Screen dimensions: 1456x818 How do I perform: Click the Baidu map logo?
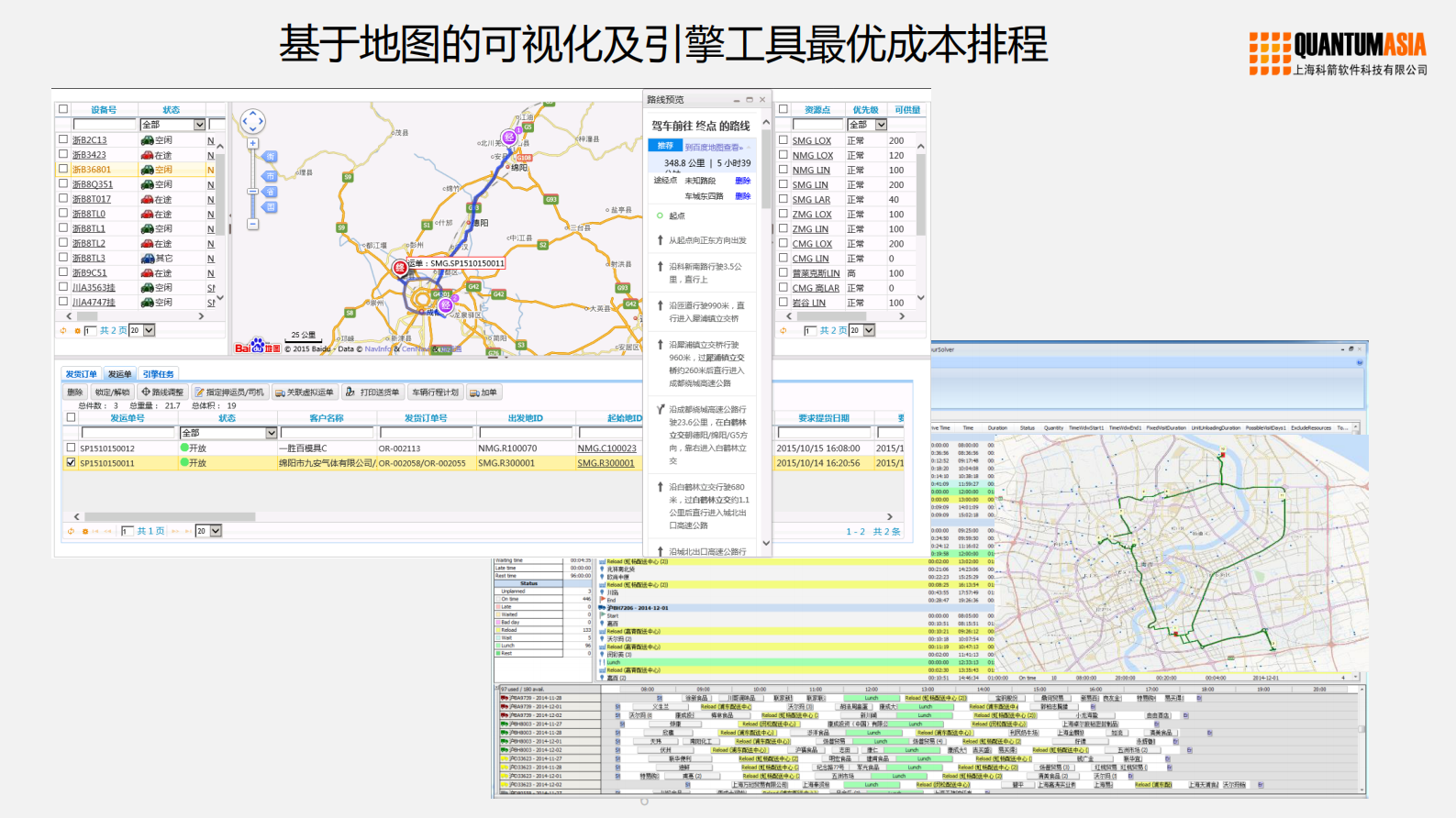point(257,347)
